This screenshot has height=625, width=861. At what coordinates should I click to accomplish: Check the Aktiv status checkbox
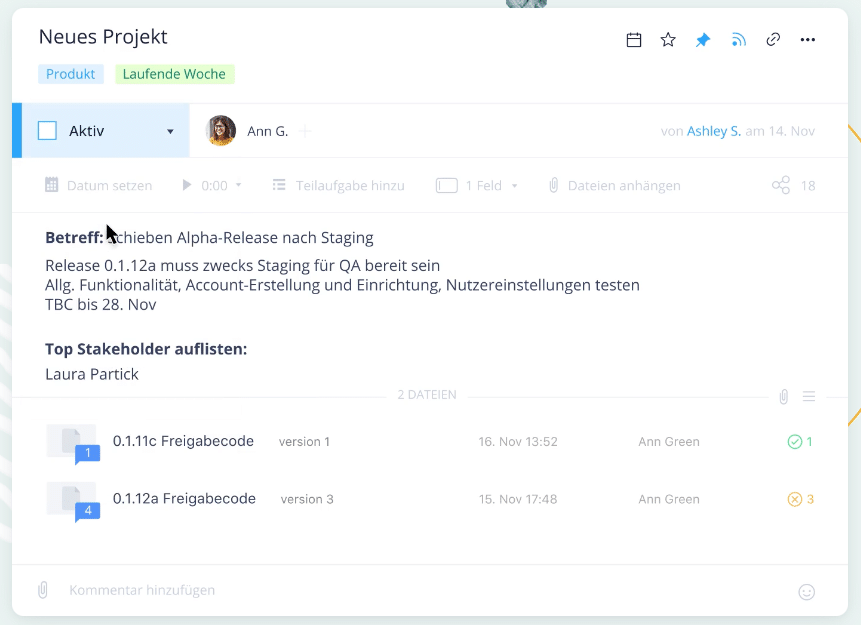(47, 131)
